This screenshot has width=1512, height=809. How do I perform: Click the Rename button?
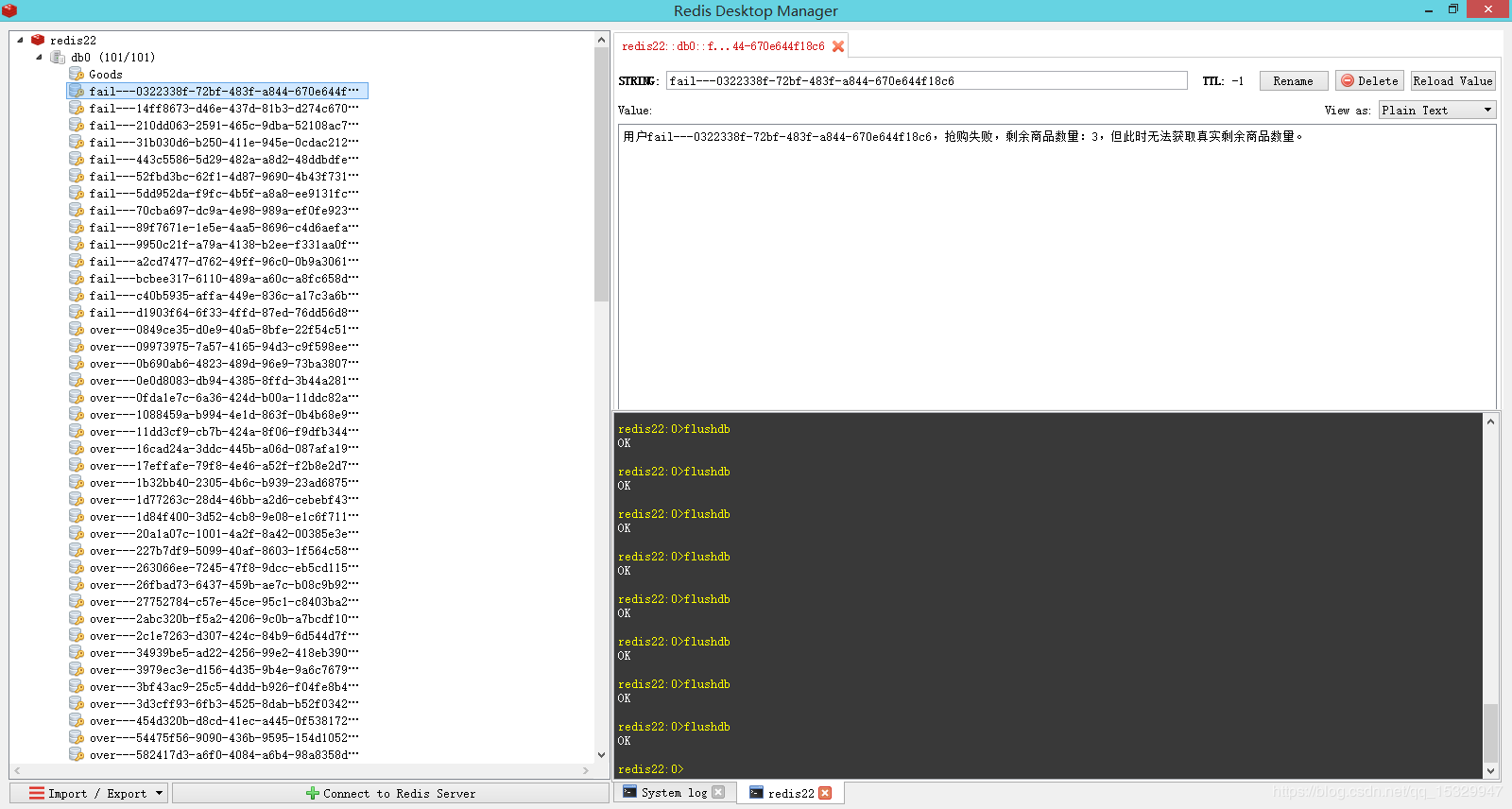click(x=1293, y=81)
